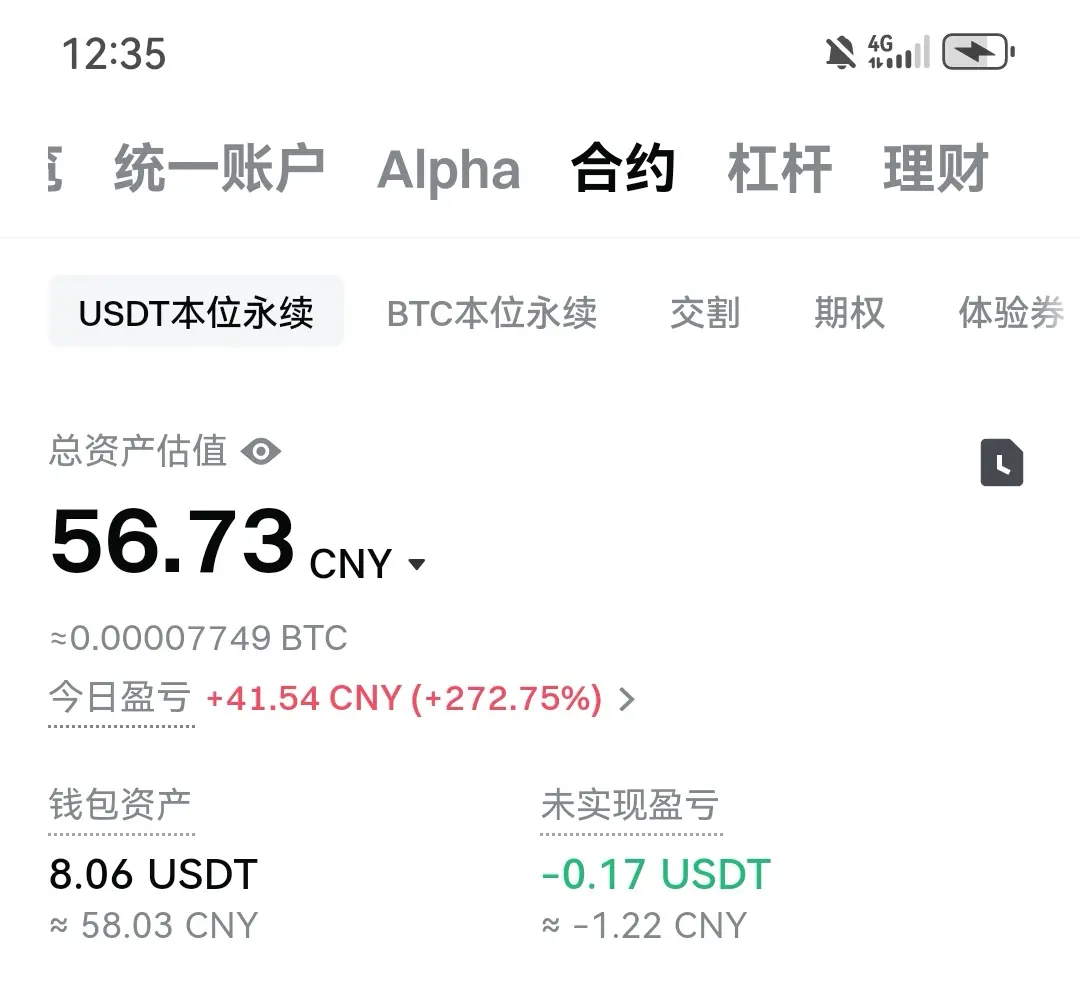Expand the CNY currency dropdown arrow
1080x987 pixels.
(417, 565)
